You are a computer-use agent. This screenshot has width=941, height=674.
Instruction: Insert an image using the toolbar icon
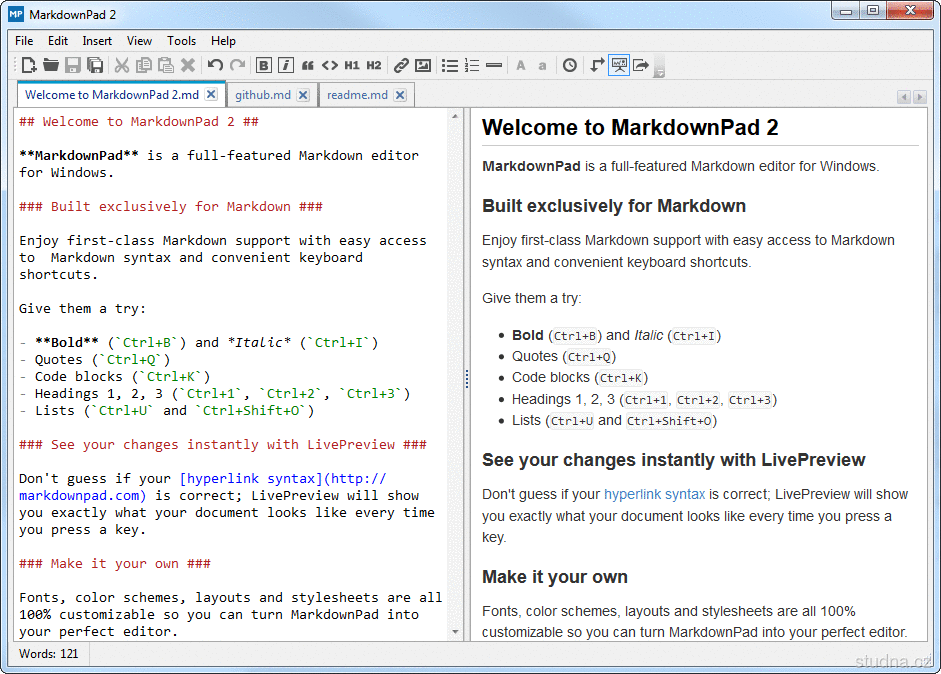423,65
